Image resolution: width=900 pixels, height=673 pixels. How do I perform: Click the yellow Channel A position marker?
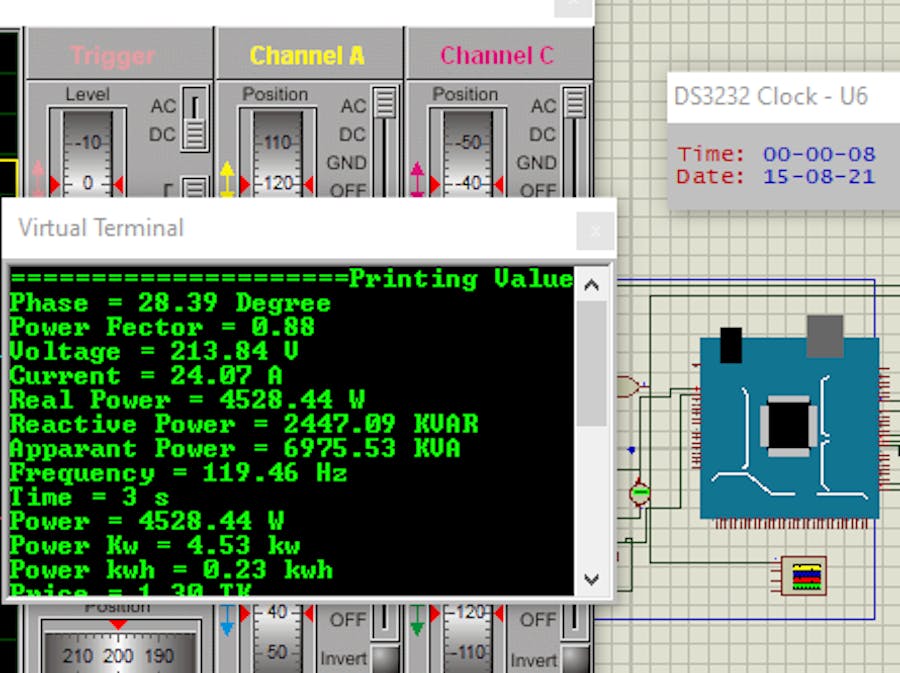point(228,181)
